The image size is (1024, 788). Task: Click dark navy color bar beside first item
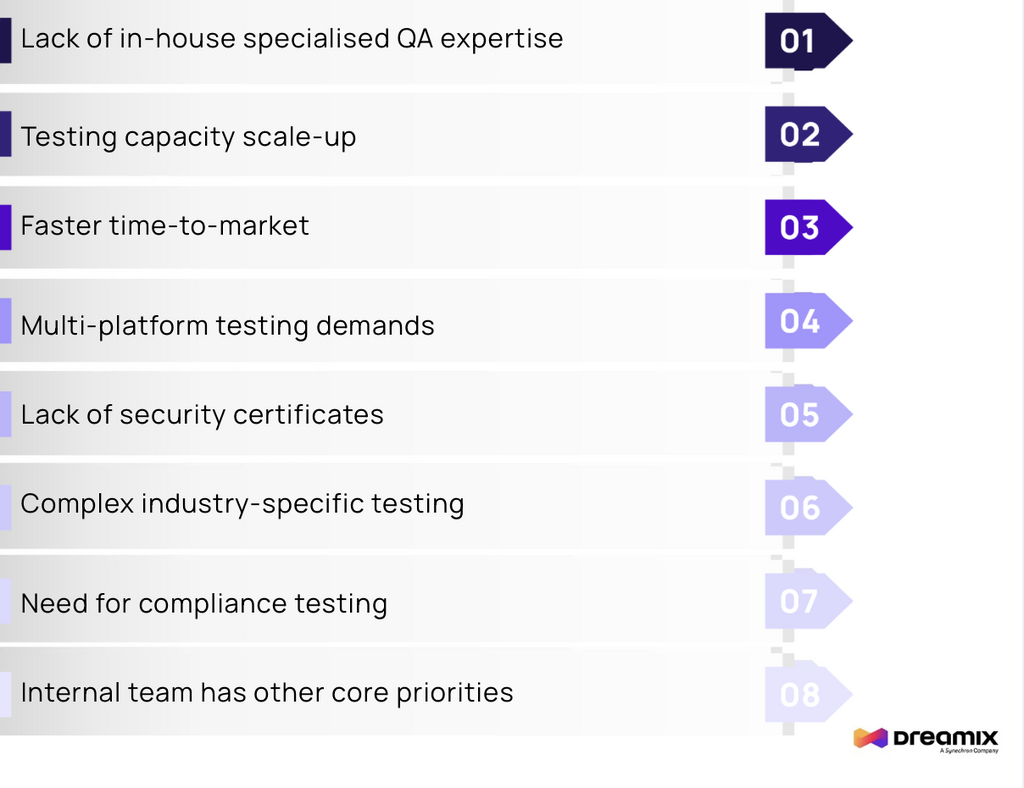tap(5, 40)
